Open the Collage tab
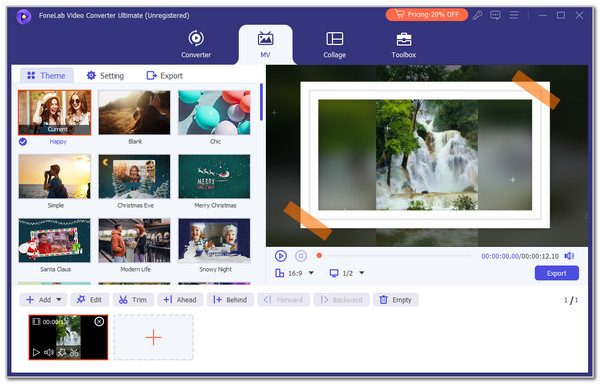The image size is (600, 384). pyautogui.click(x=334, y=44)
